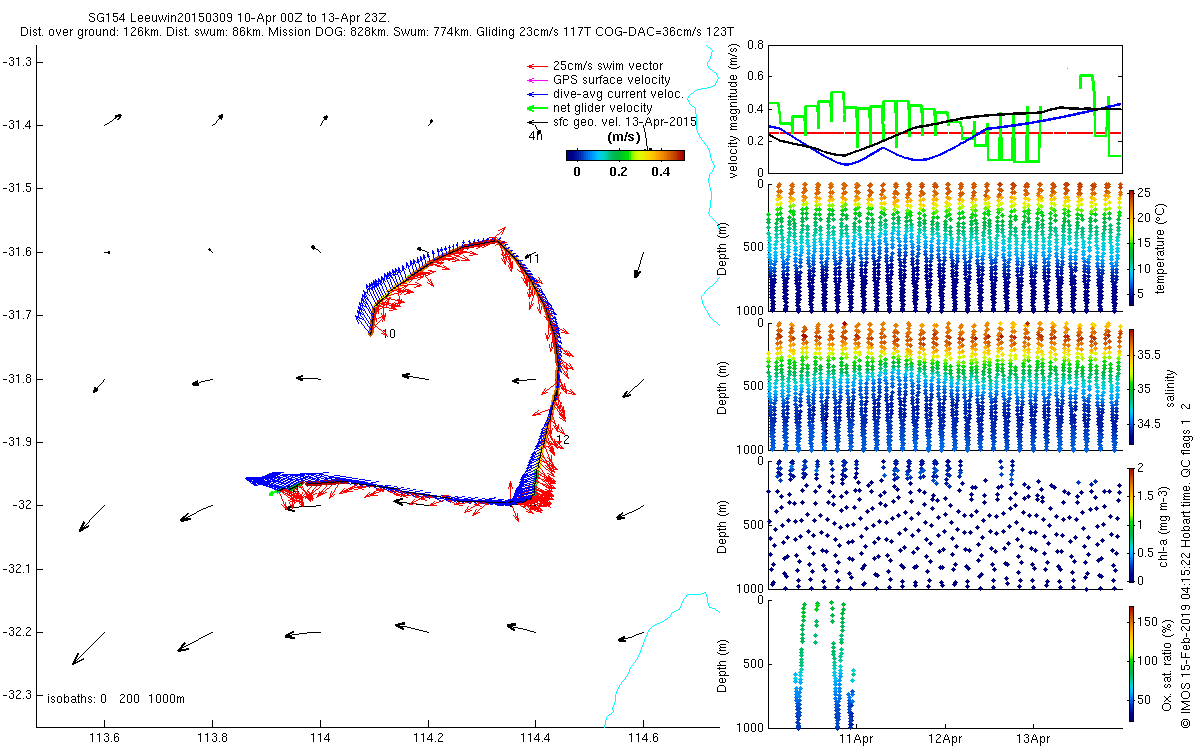Click the 11Apr date axis label
The image size is (1200, 750).
(x=856, y=740)
